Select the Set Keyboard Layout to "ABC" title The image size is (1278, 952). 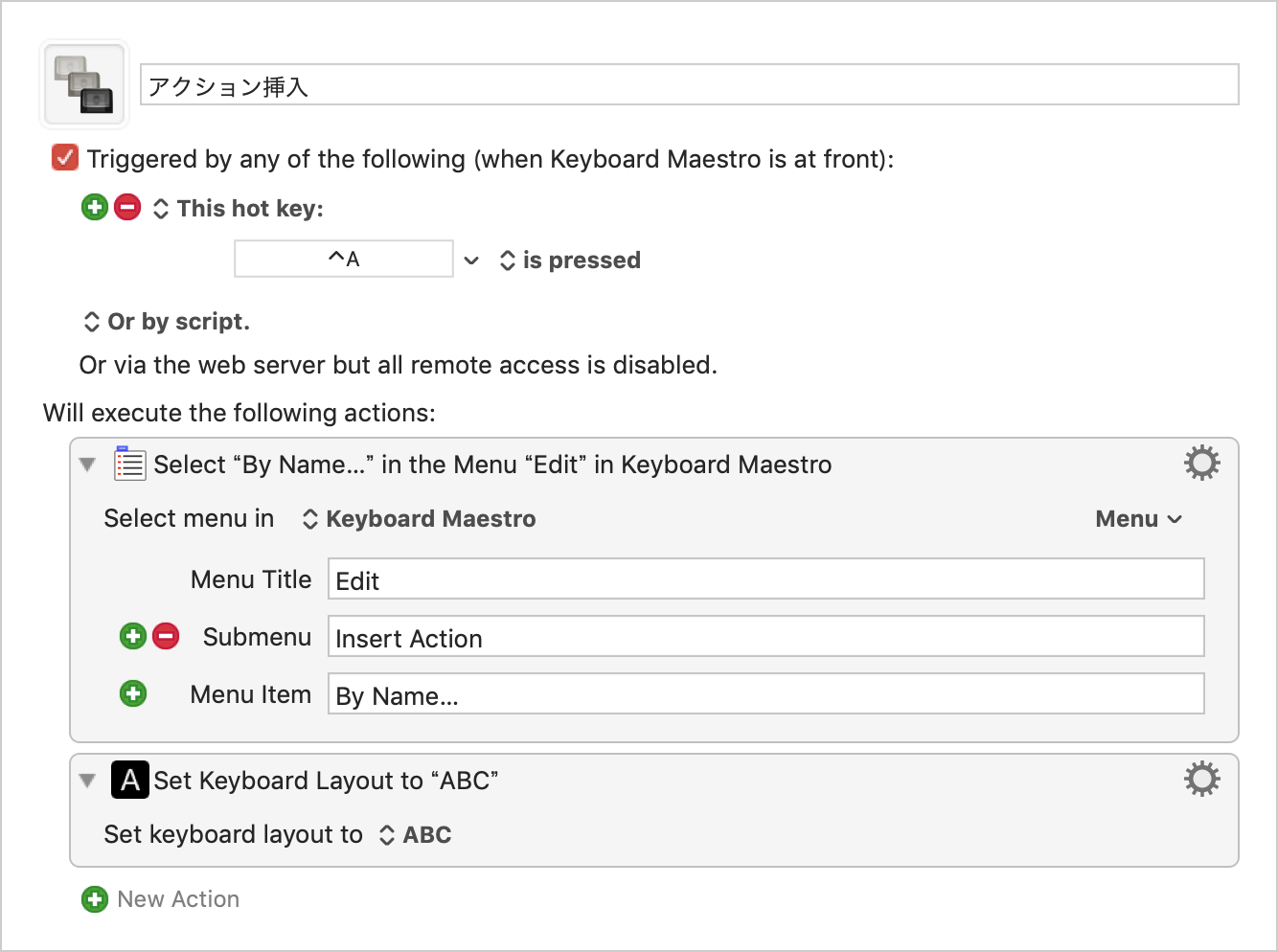(326, 781)
